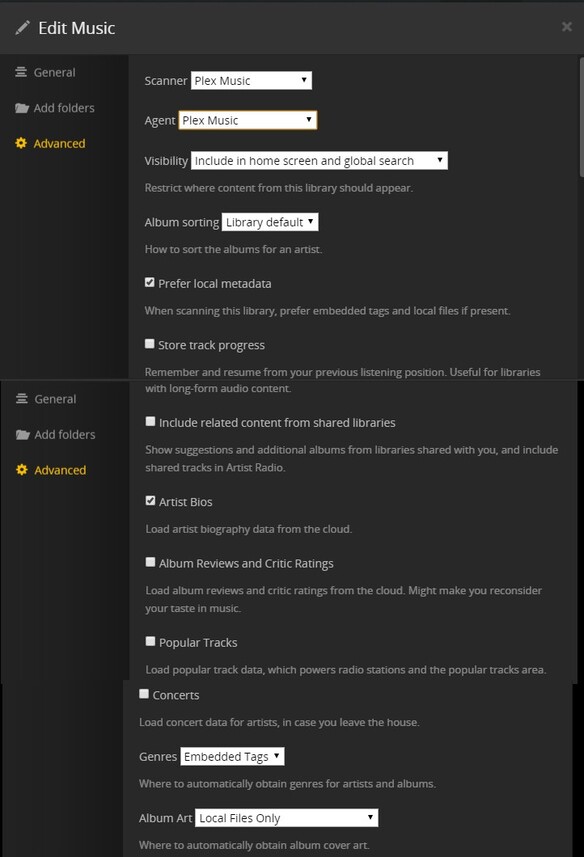
Task: Check the Store track progress option
Action: 150,344
